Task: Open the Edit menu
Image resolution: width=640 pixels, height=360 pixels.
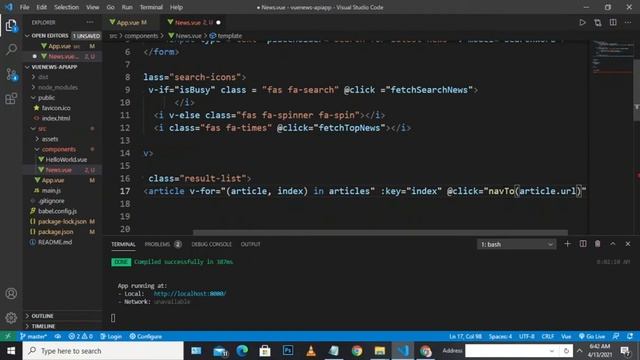Action: coord(42,7)
